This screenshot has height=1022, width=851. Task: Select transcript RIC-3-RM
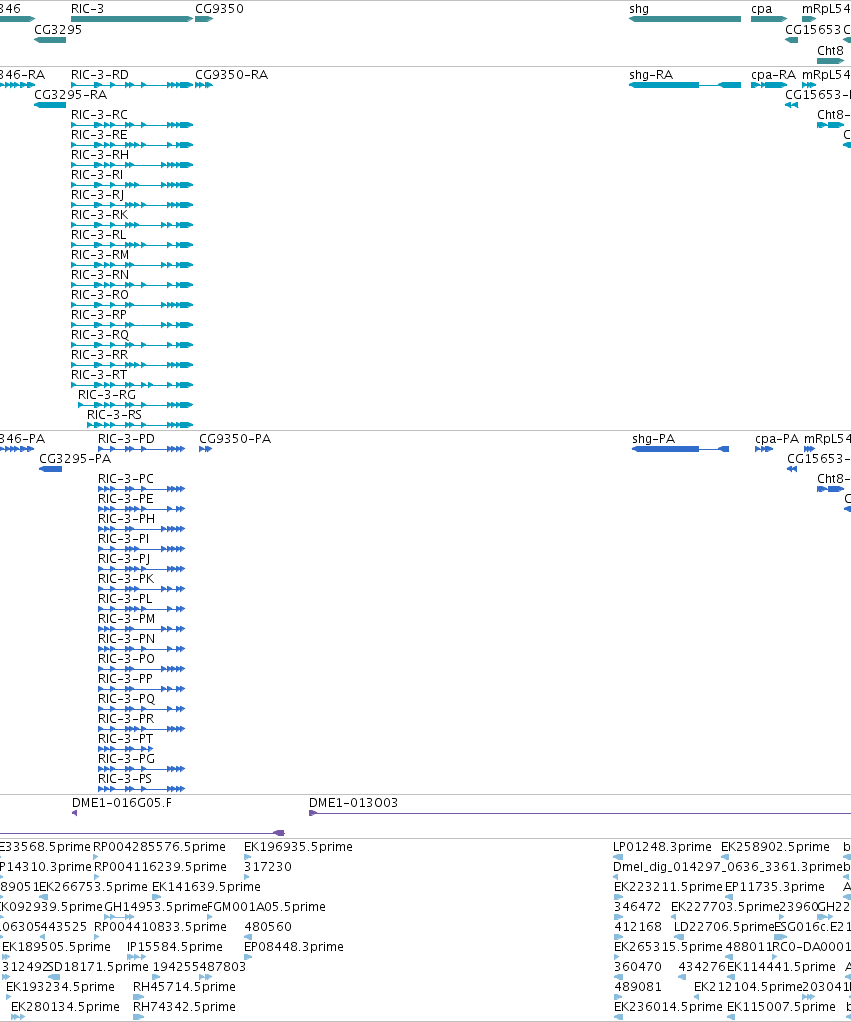(x=100, y=254)
